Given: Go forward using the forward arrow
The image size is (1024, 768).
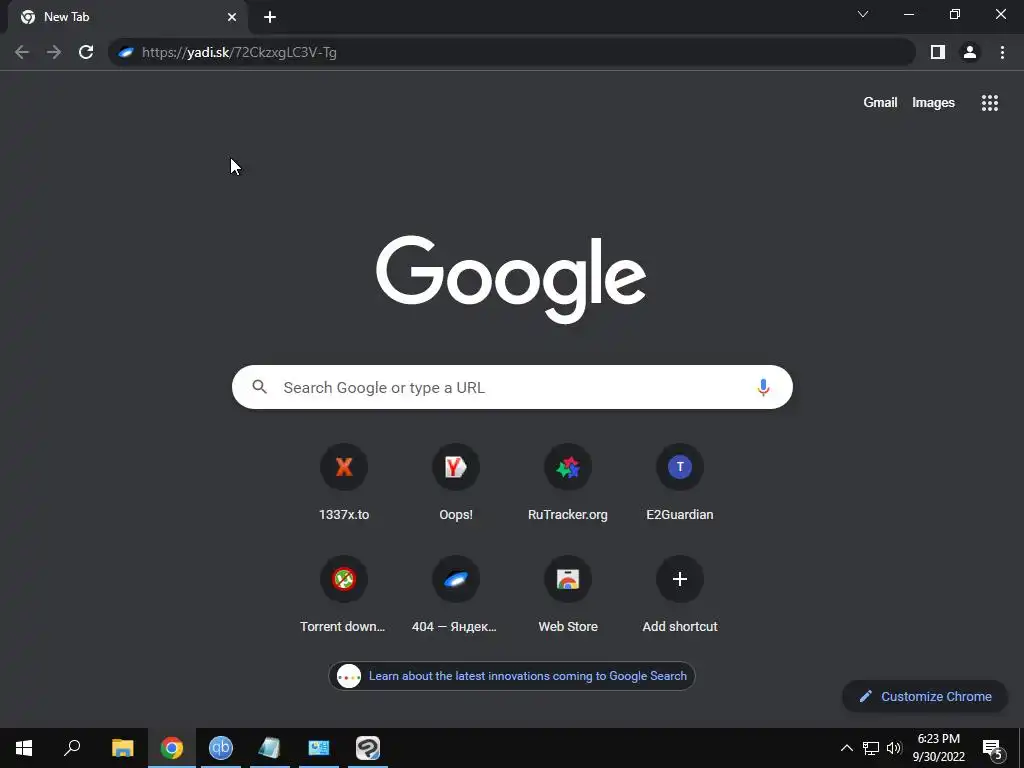Looking at the screenshot, I should point(54,52).
